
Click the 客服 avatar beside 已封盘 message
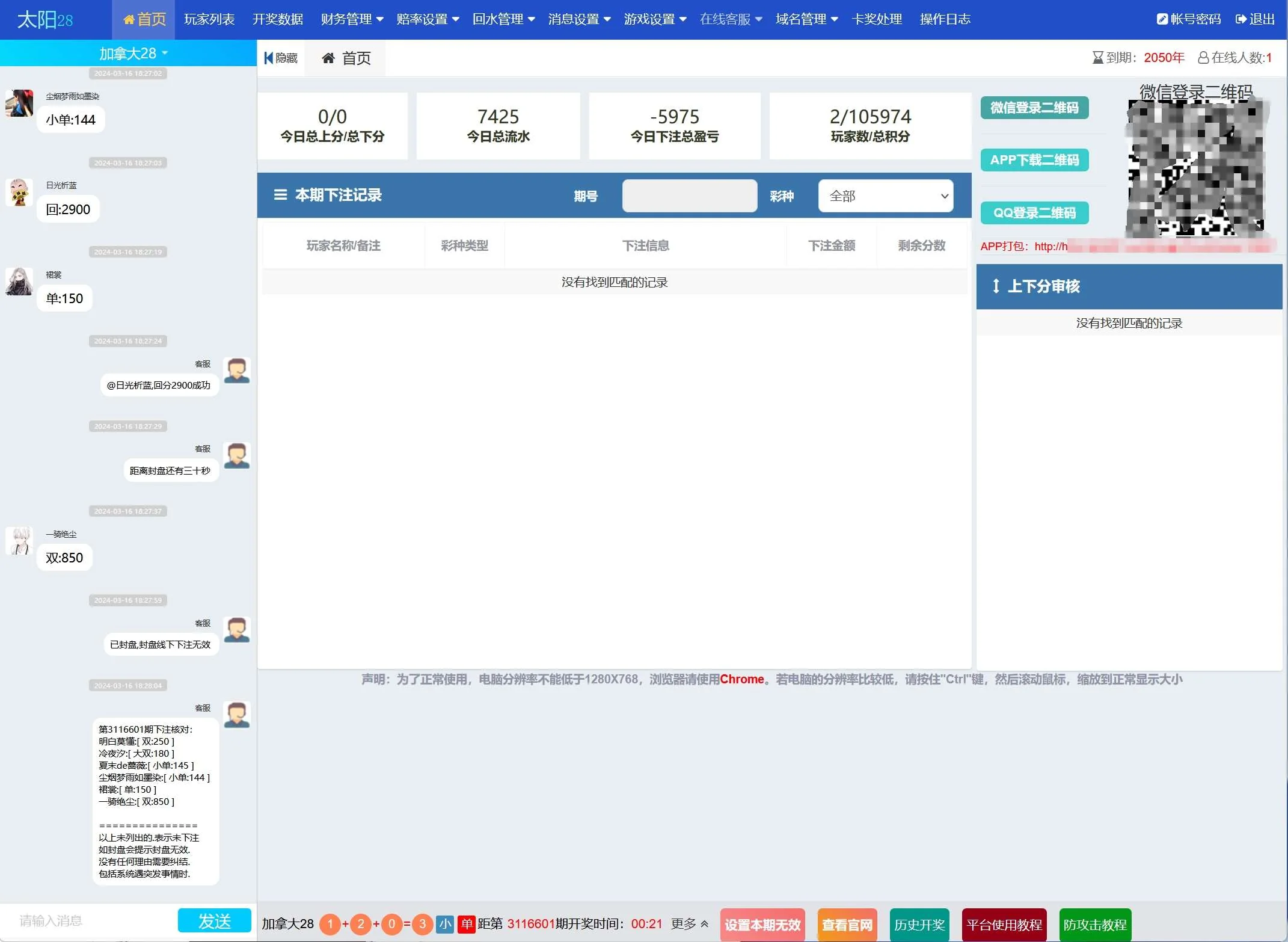[236, 629]
